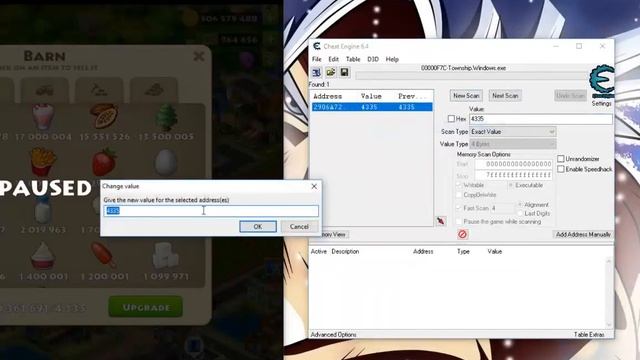Select the egg item in Barn
The width and height of the screenshot is (640, 360).
pyautogui.click(x=166, y=162)
